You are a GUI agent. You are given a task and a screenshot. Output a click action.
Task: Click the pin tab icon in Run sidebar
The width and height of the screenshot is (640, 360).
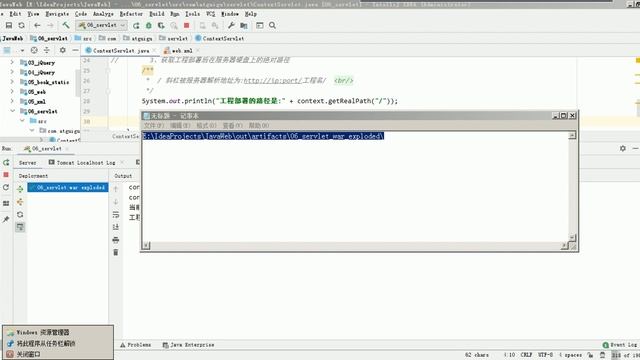[x=6, y=220]
